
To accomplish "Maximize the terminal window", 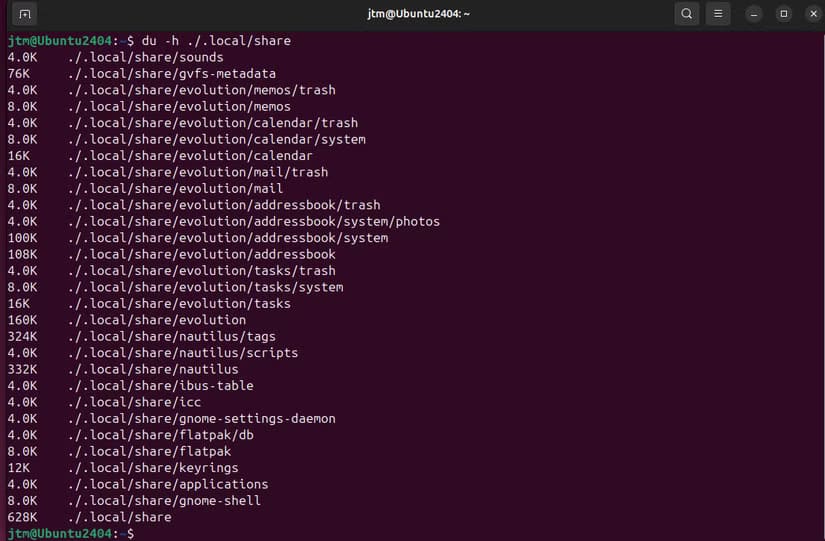I will coord(783,14).
